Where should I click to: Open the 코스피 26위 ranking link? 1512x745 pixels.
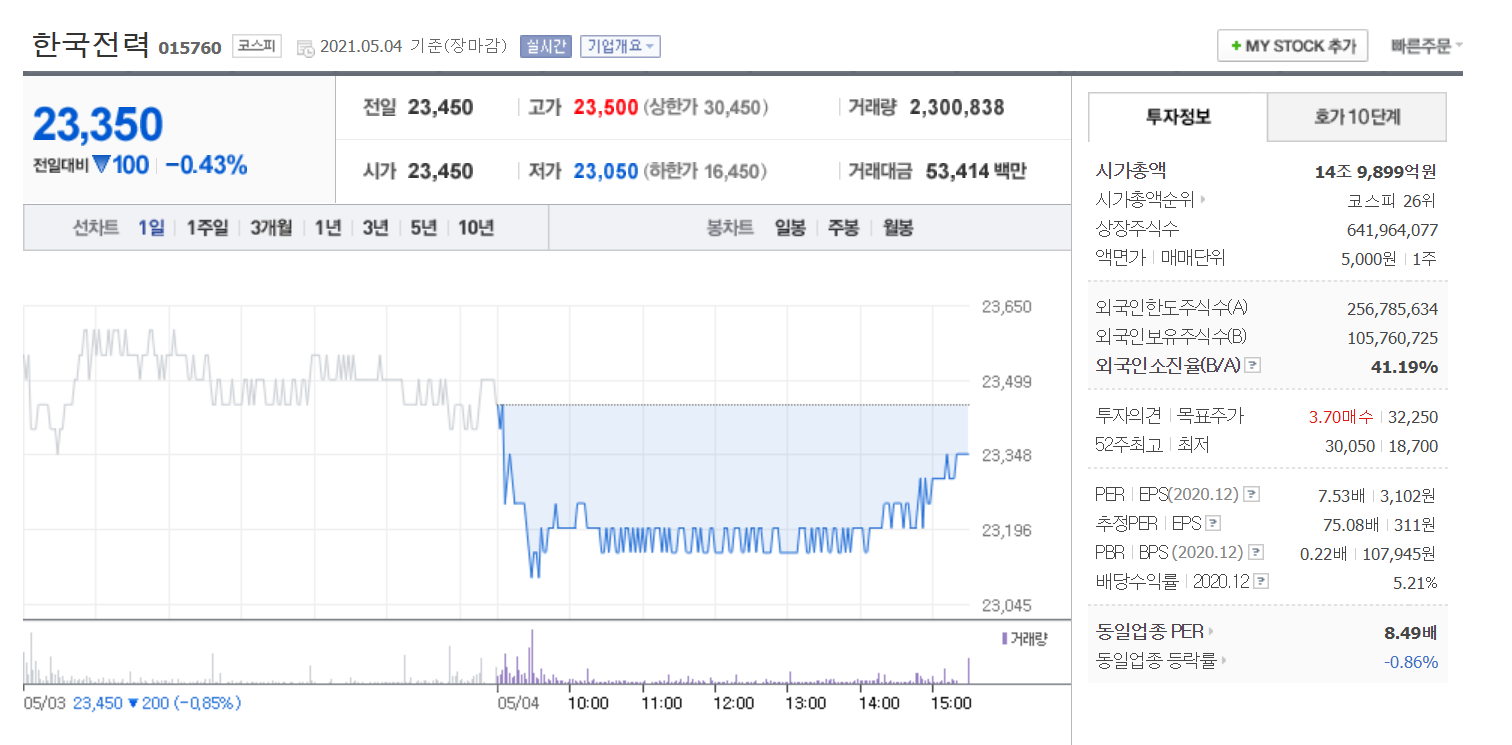[1393, 200]
